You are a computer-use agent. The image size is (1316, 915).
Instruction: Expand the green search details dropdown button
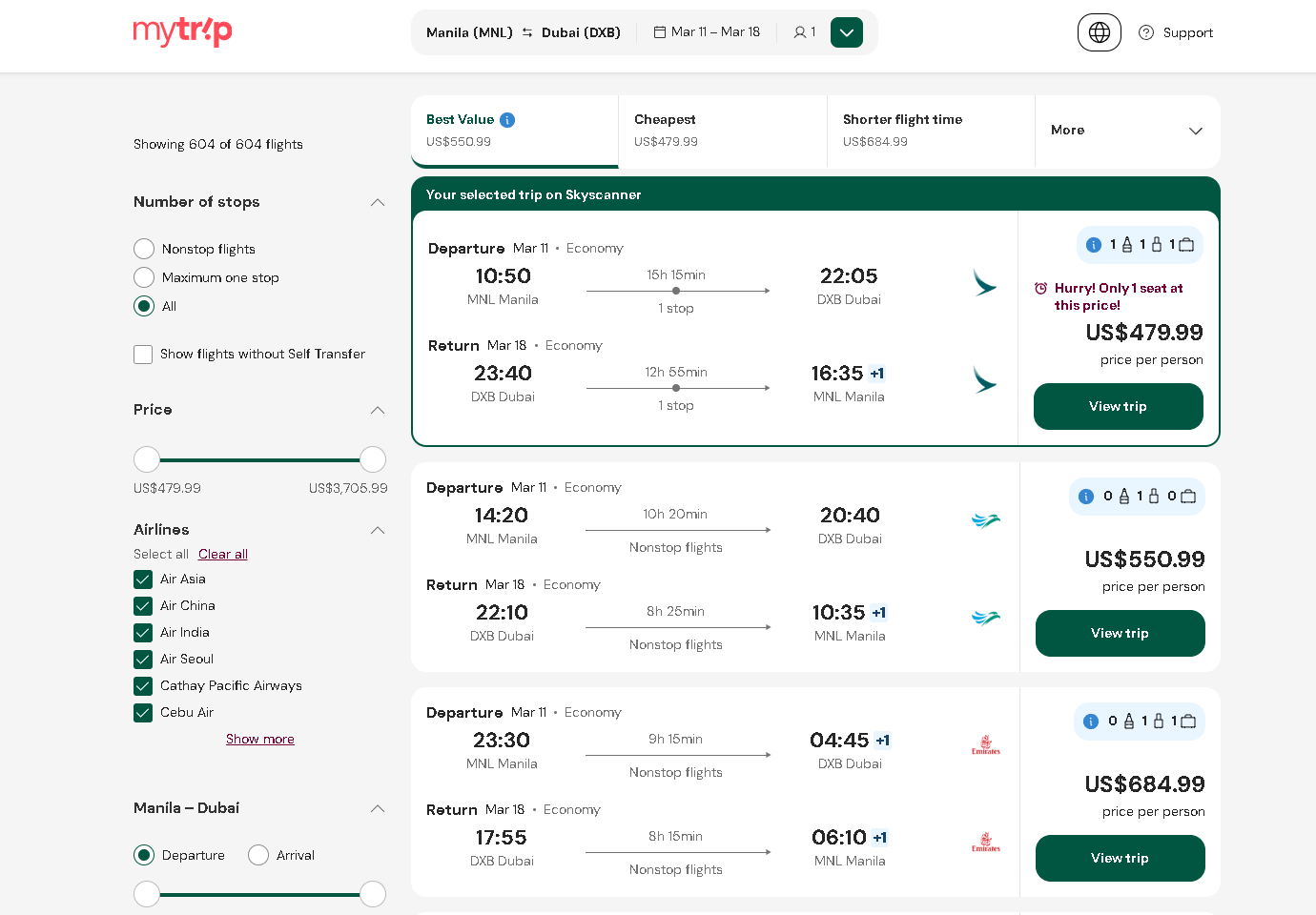(x=846, y=32)
